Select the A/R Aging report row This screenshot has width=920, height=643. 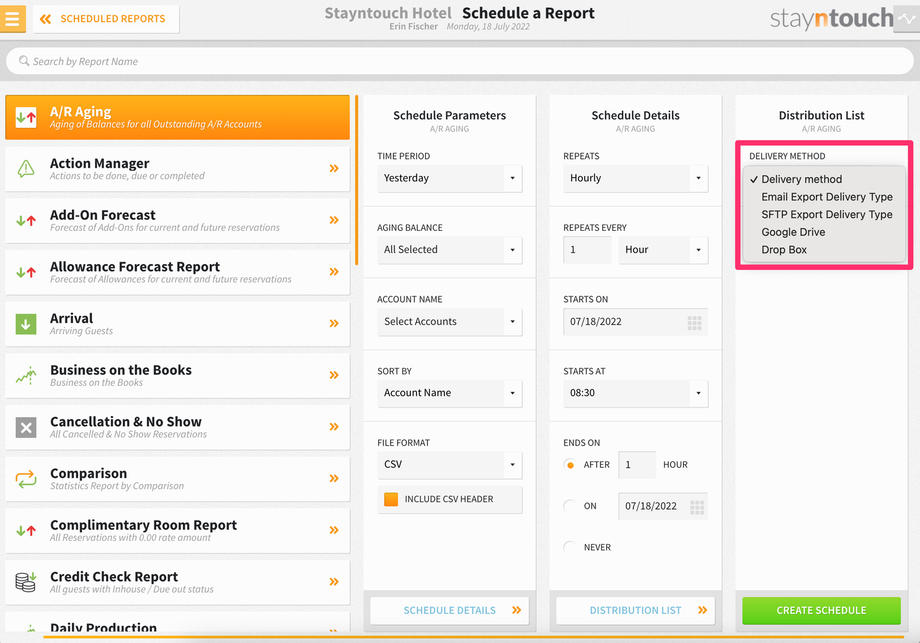click(178, 117)
